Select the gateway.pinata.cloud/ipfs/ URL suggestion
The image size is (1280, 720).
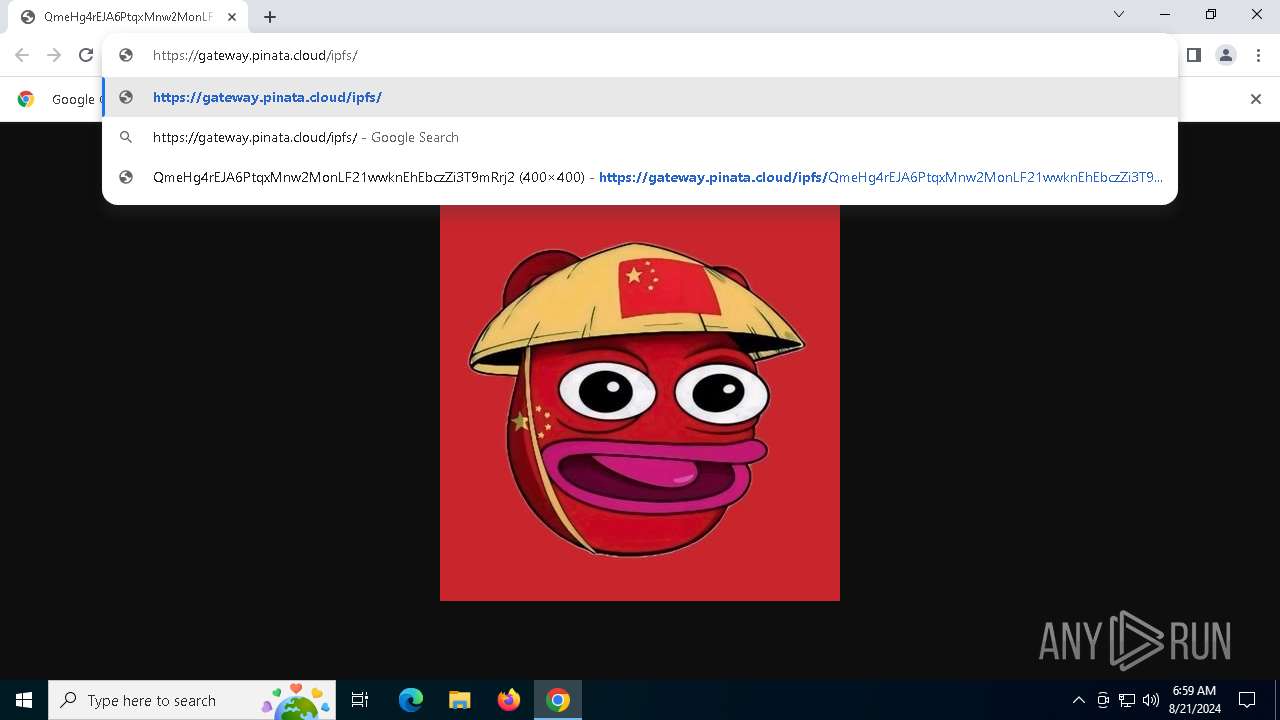click(x=640, y=97)
